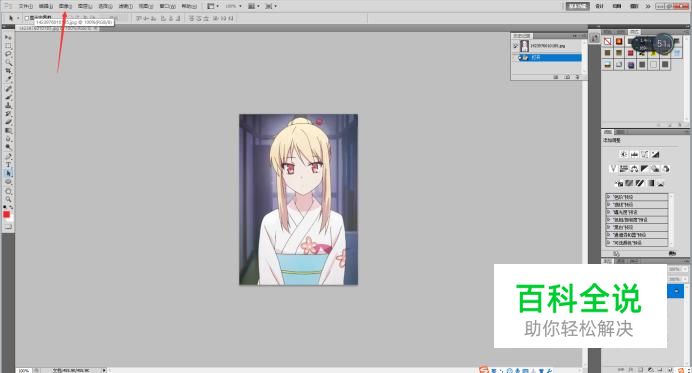Select the Quick Selection tool
692x373 pixels.
click(x=8, y=62)
